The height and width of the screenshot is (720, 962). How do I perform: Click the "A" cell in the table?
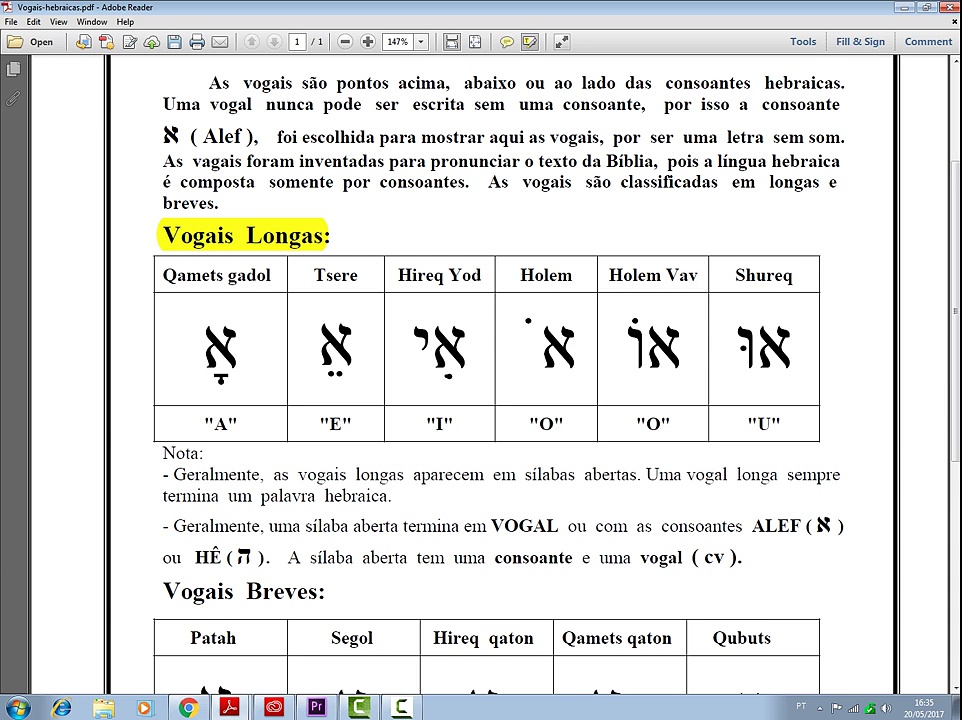click(220, 423)
